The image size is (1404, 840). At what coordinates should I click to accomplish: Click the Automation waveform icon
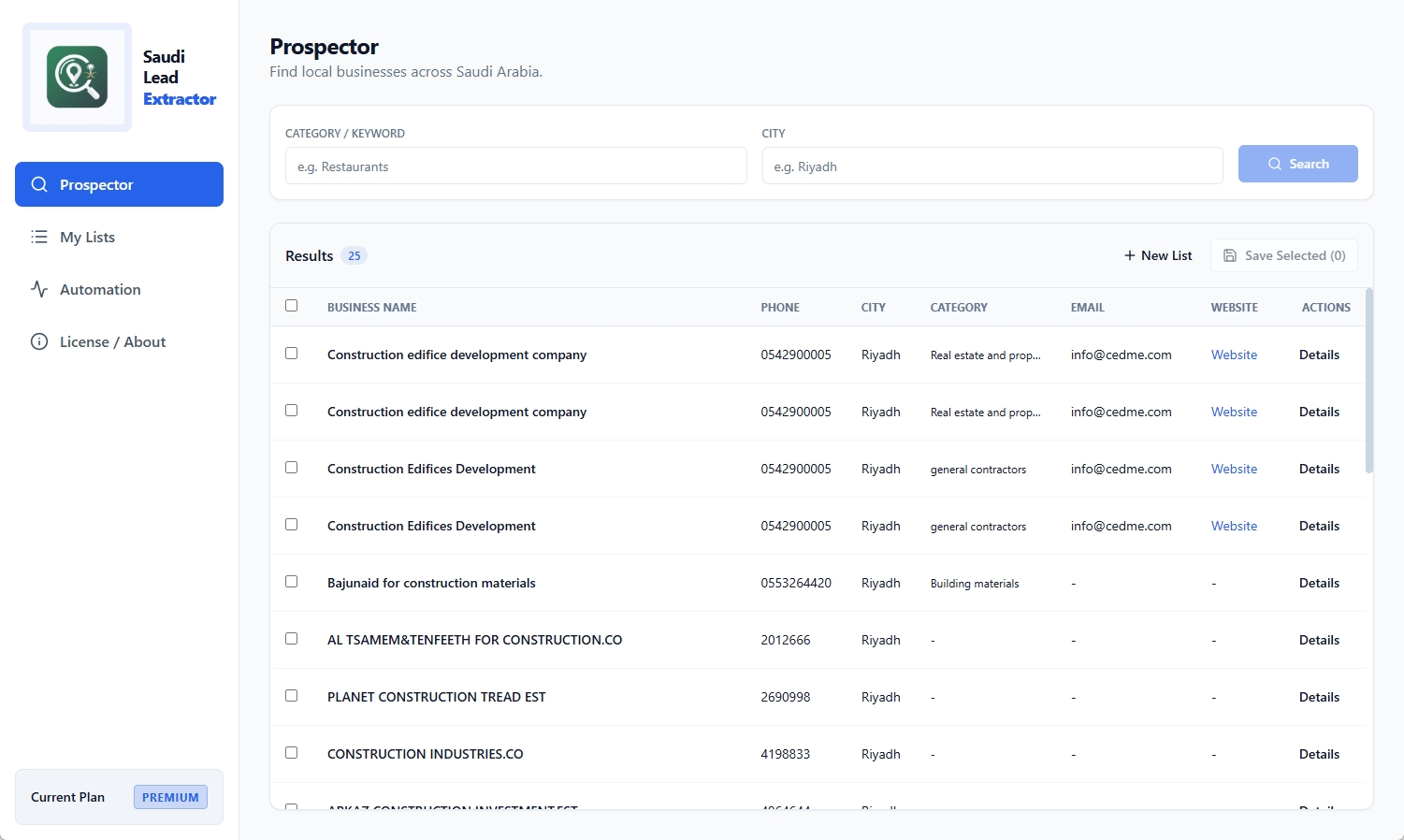point(39,289)
